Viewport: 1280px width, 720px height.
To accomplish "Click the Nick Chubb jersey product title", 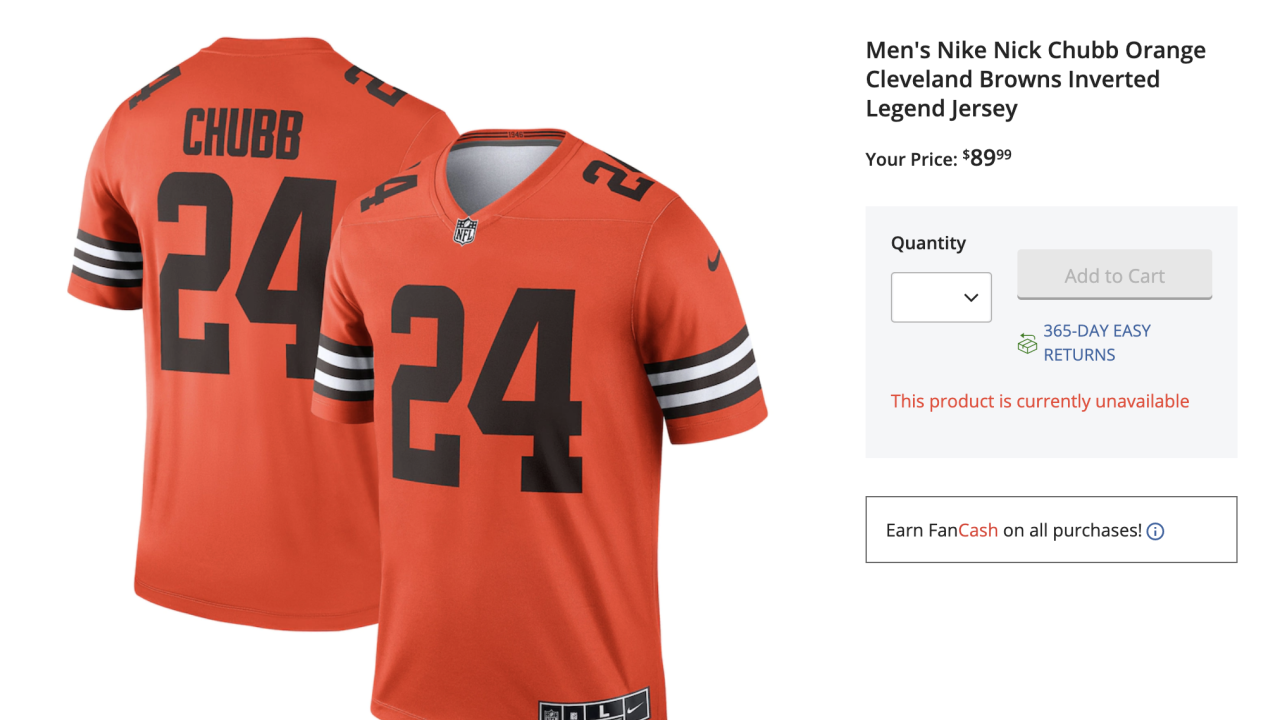I will point(1035,79).
